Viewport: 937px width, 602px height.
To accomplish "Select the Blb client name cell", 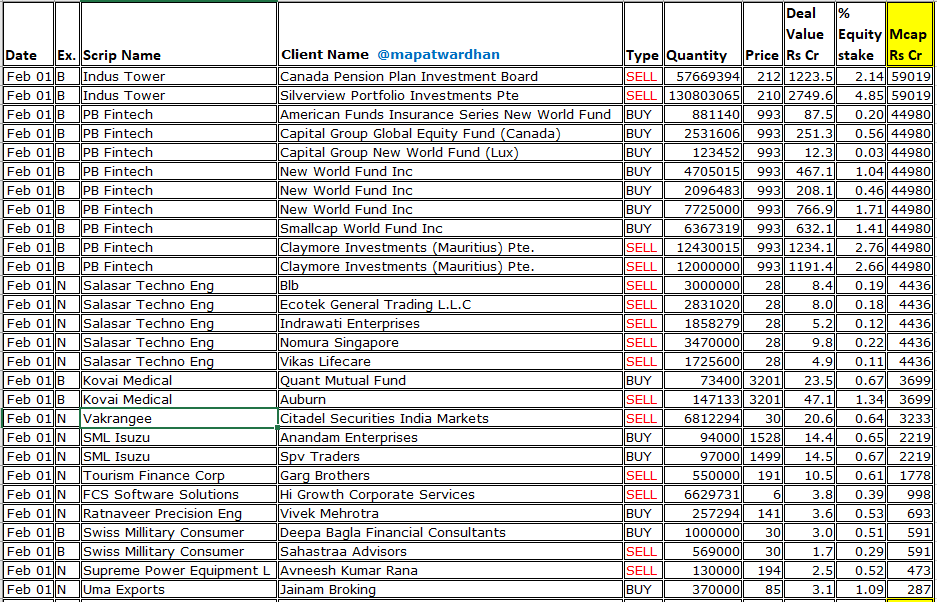I will tap(451, 286).
